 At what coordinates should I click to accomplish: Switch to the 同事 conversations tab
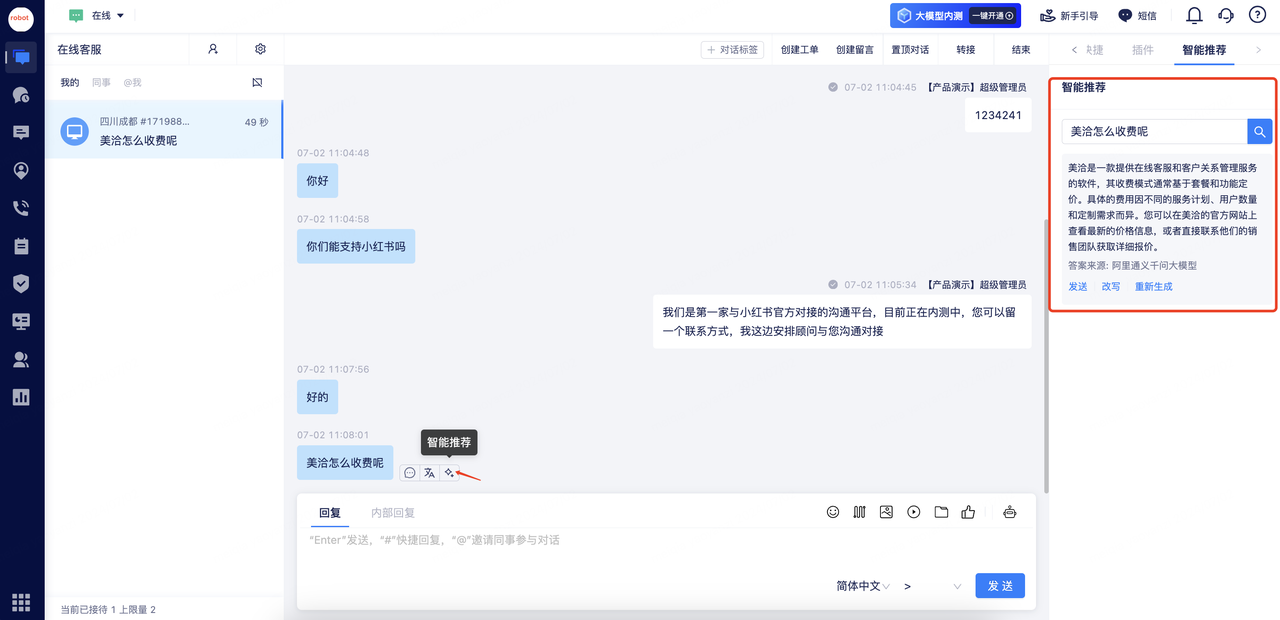tap(101, 82)
